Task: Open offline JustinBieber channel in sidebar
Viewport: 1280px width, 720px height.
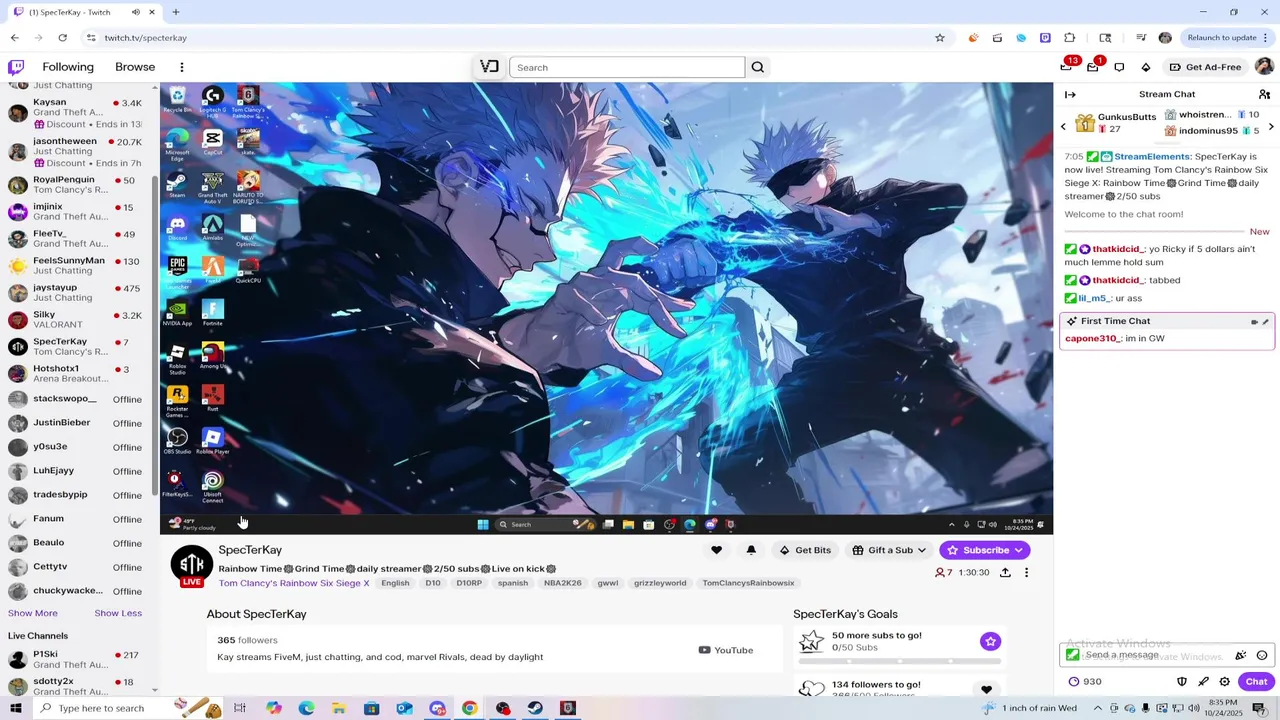Action: click(76, 423)
